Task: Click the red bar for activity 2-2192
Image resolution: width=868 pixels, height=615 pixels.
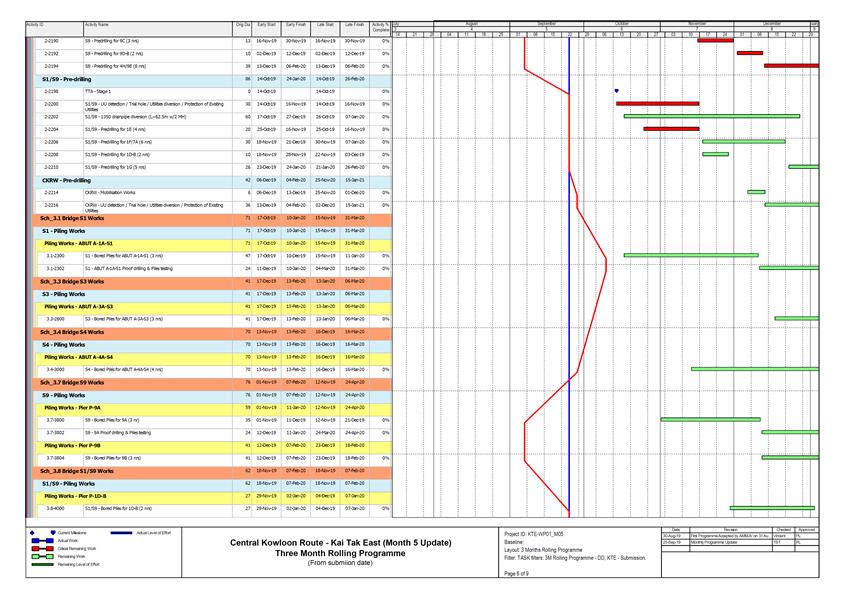Action: (749, 53)
